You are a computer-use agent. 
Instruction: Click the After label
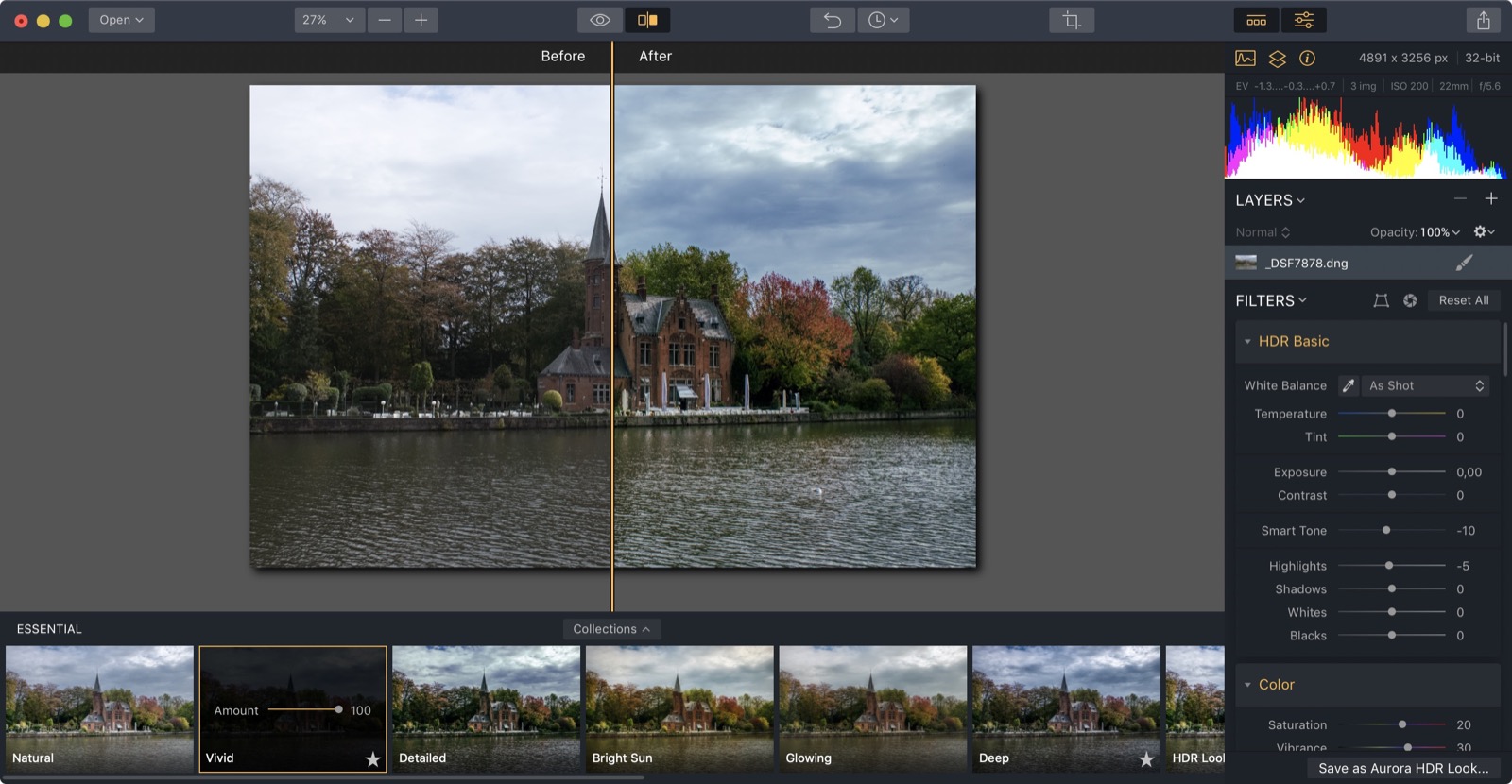(x=656, y=57)
